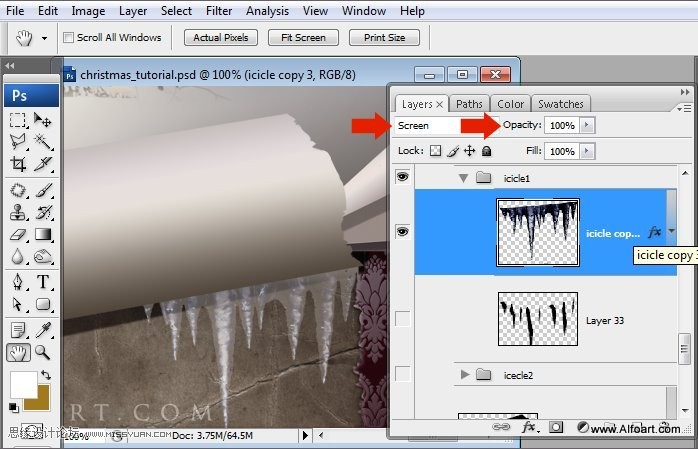Open the Layer menu
Viewport: 698px width, 449px height.
(x=133, y=11)
